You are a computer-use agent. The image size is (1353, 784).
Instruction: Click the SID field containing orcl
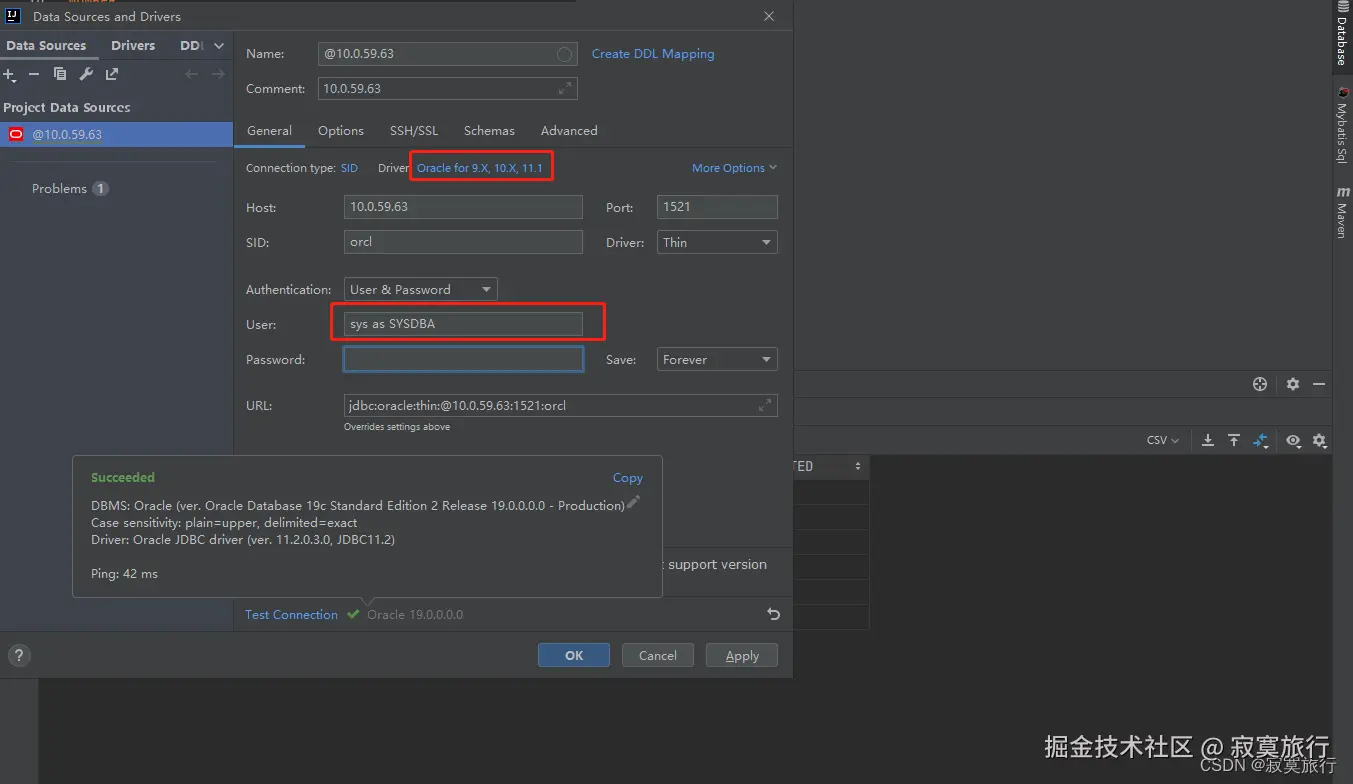[x=463, y=242]
